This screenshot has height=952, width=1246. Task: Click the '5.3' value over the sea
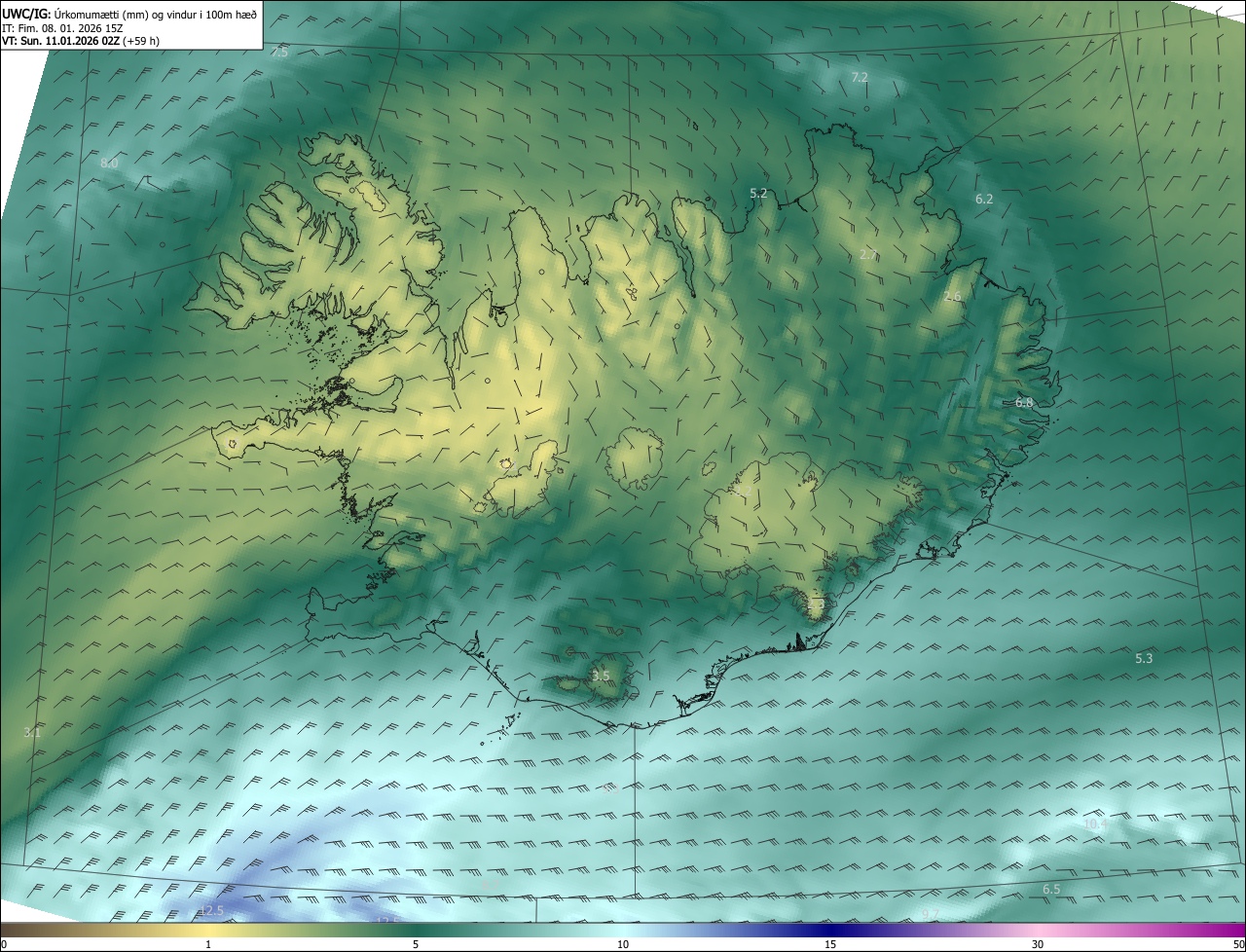[1144, 659]
